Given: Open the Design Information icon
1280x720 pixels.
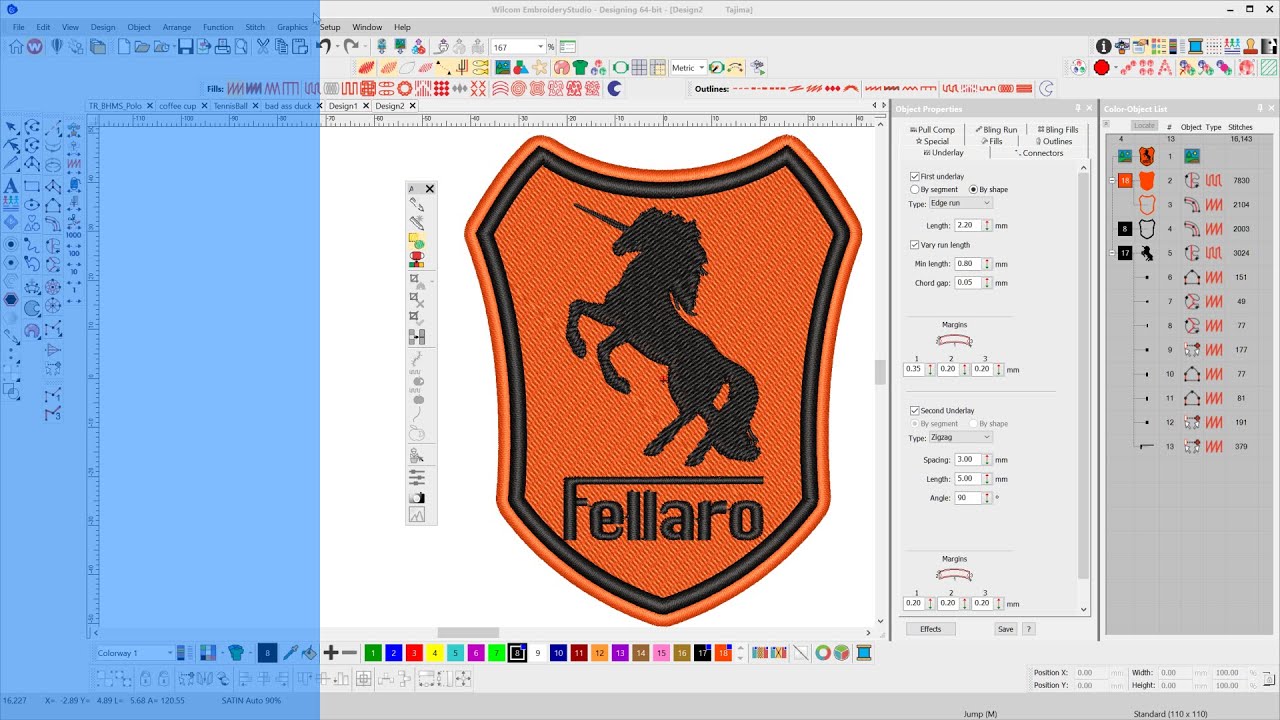Looking at the screenshot, I should (x=1104, y=46).
